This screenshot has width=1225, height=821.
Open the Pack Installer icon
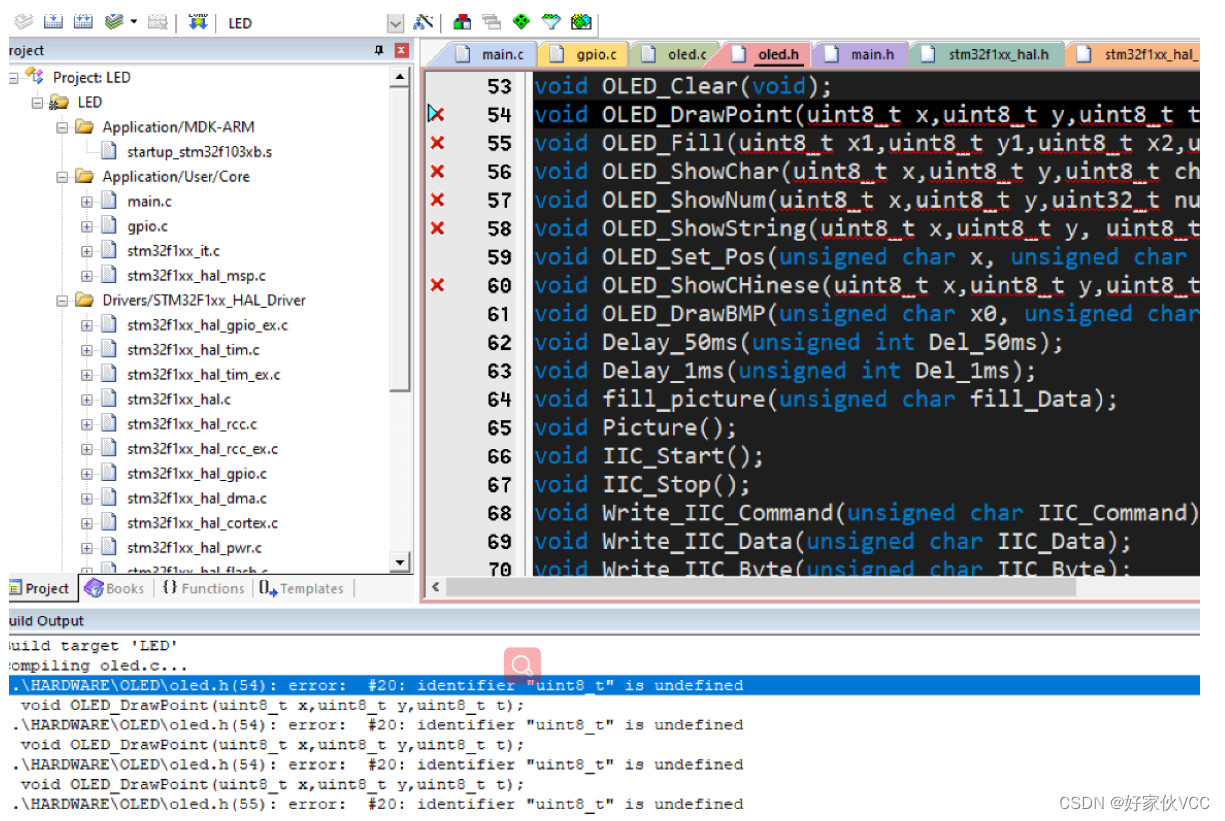click(581, 21)
